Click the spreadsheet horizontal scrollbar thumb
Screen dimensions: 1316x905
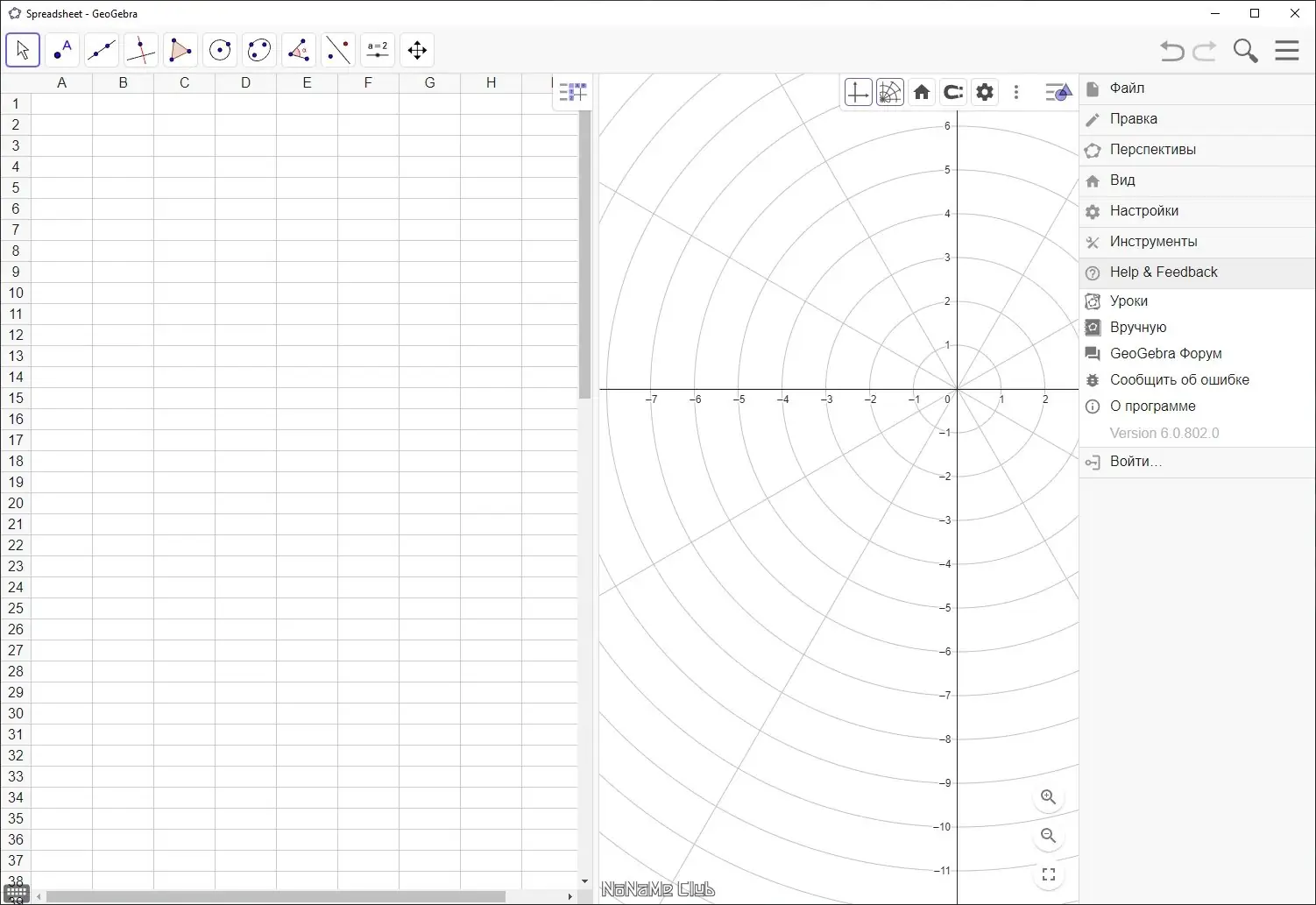pos(276,897)
